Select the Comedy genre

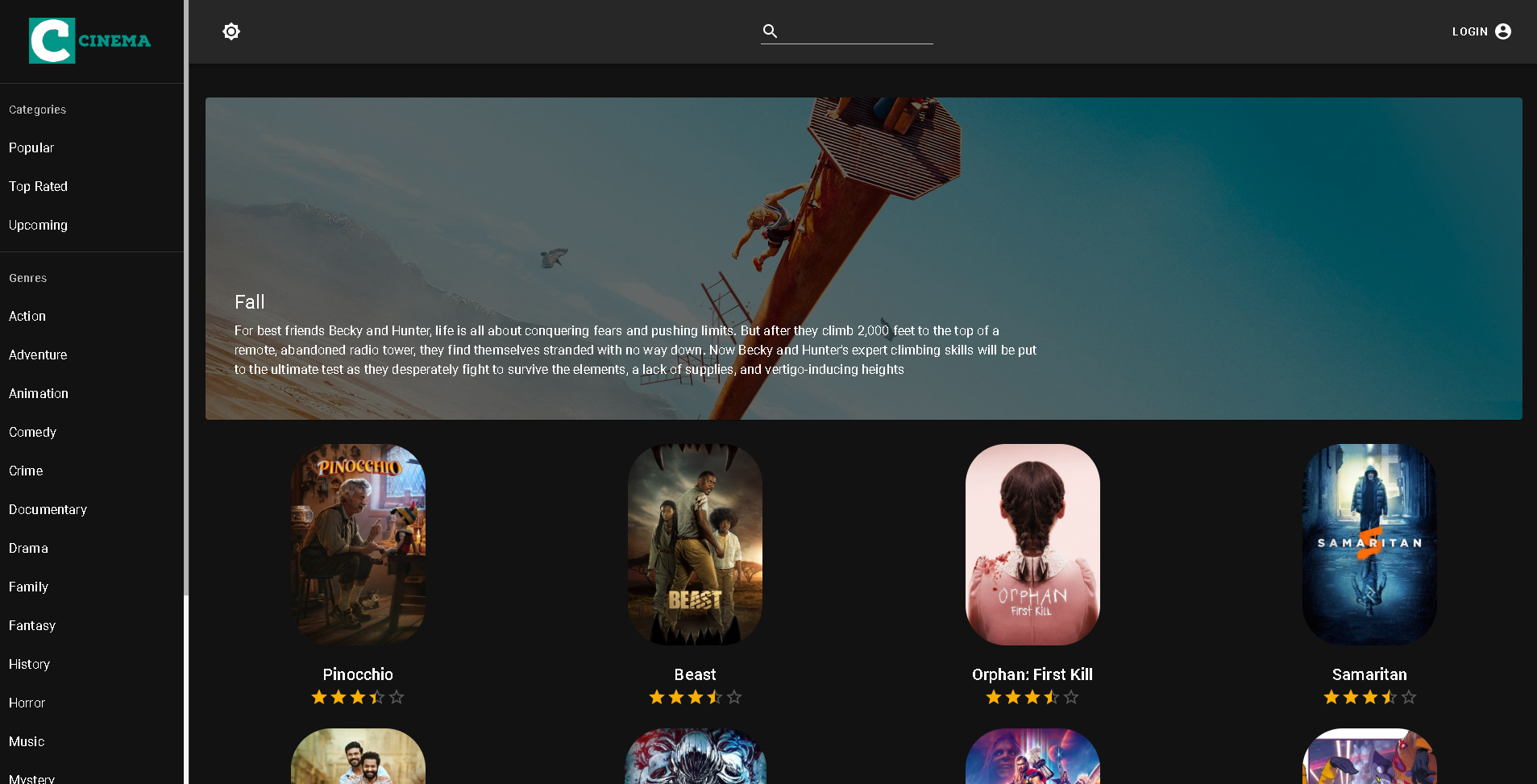(x=92, y=432)
